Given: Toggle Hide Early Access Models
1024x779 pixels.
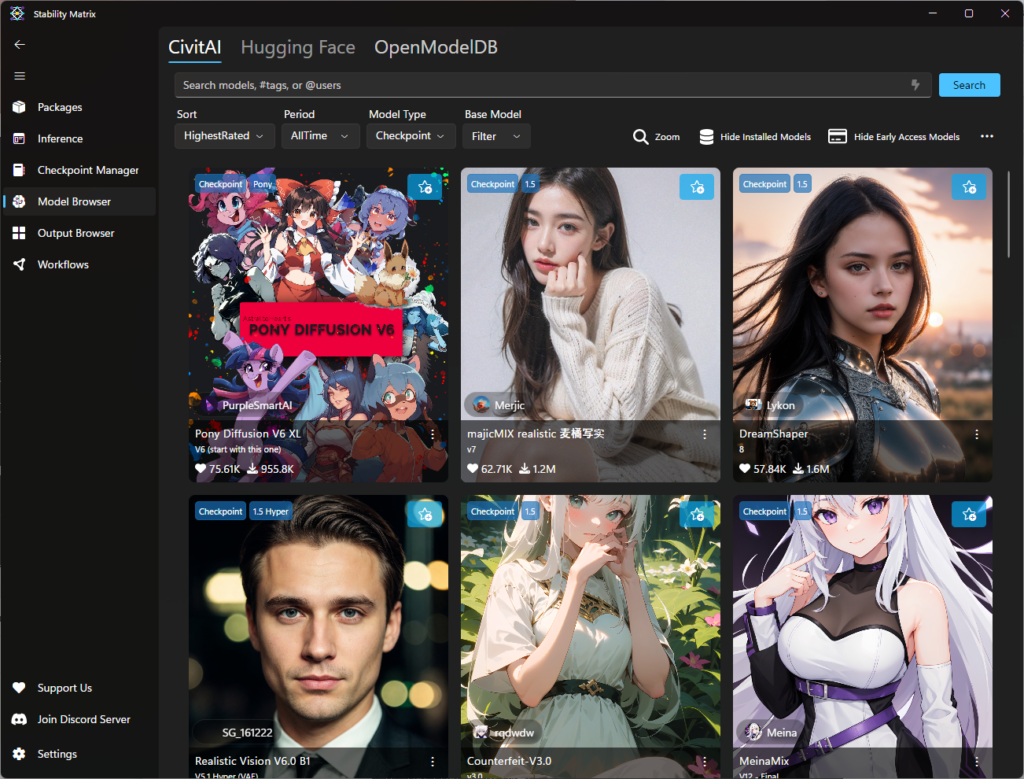Looking at the screenshot, I should click(893, 136).
